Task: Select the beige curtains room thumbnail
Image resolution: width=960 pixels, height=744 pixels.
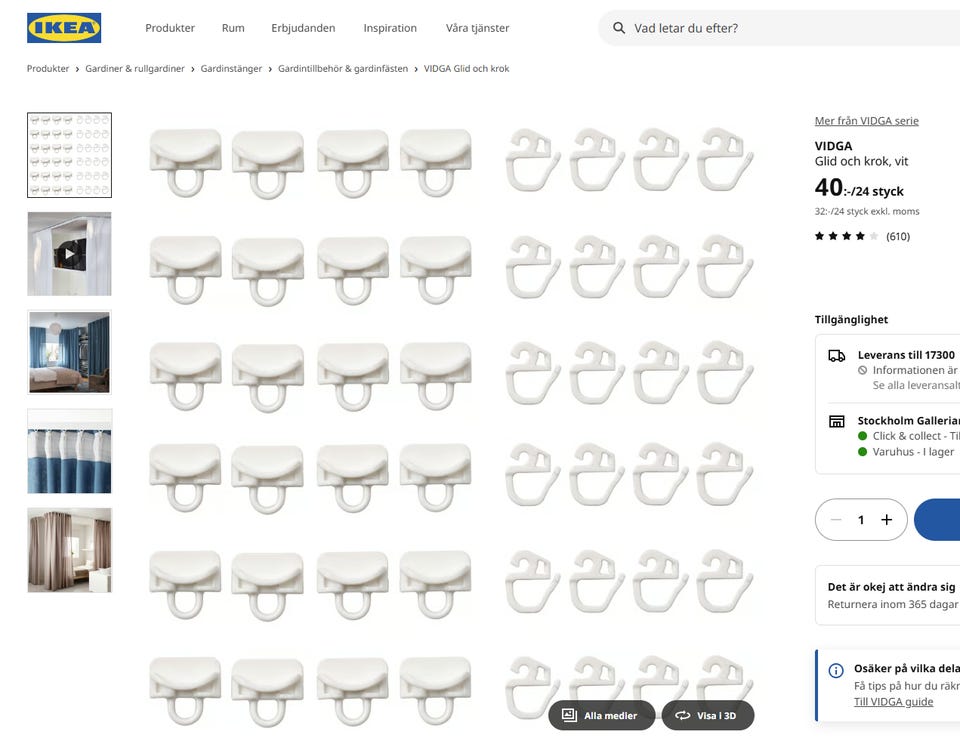Action: (69, 550)
